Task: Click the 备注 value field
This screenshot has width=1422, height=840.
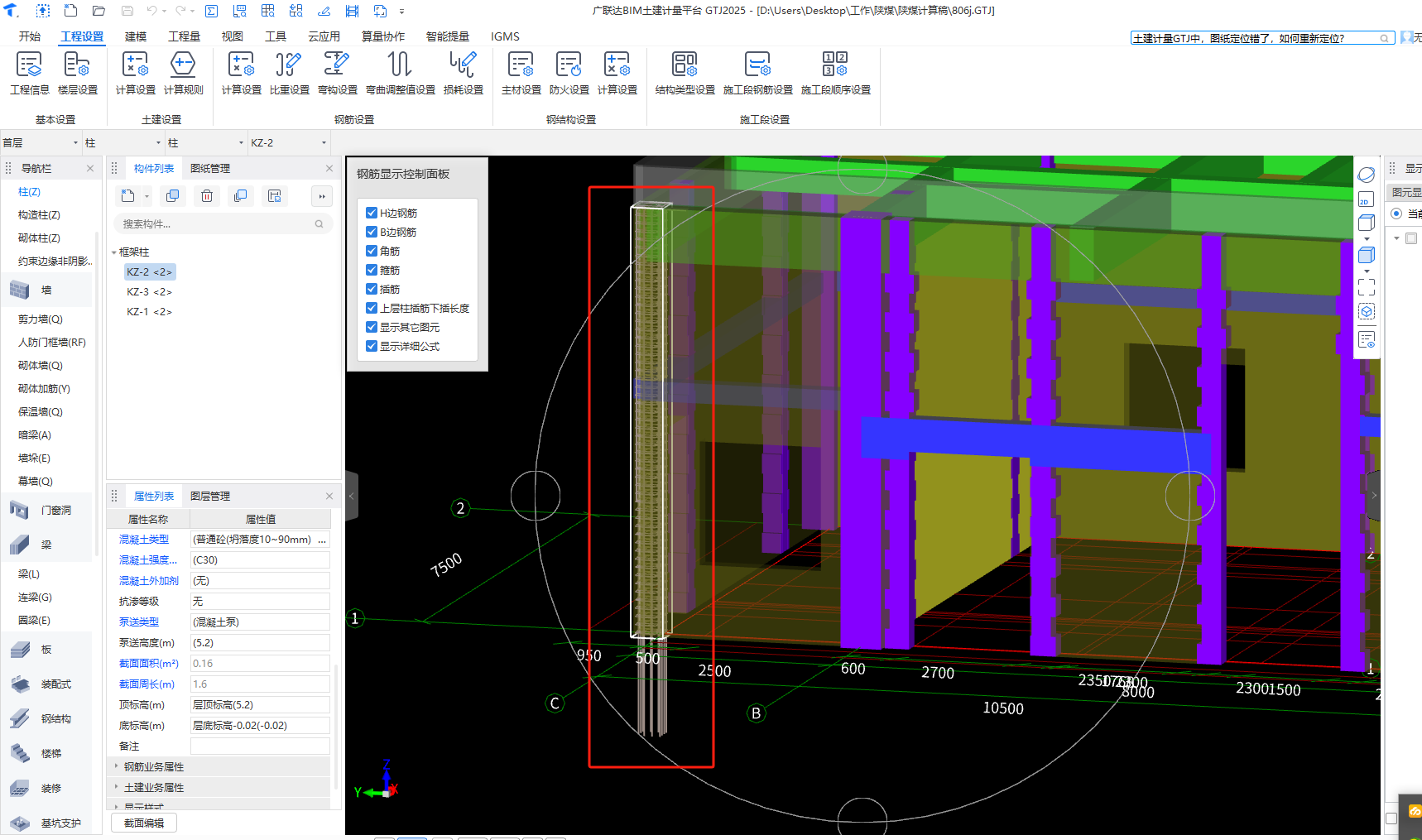Action: tap(260, 746)
